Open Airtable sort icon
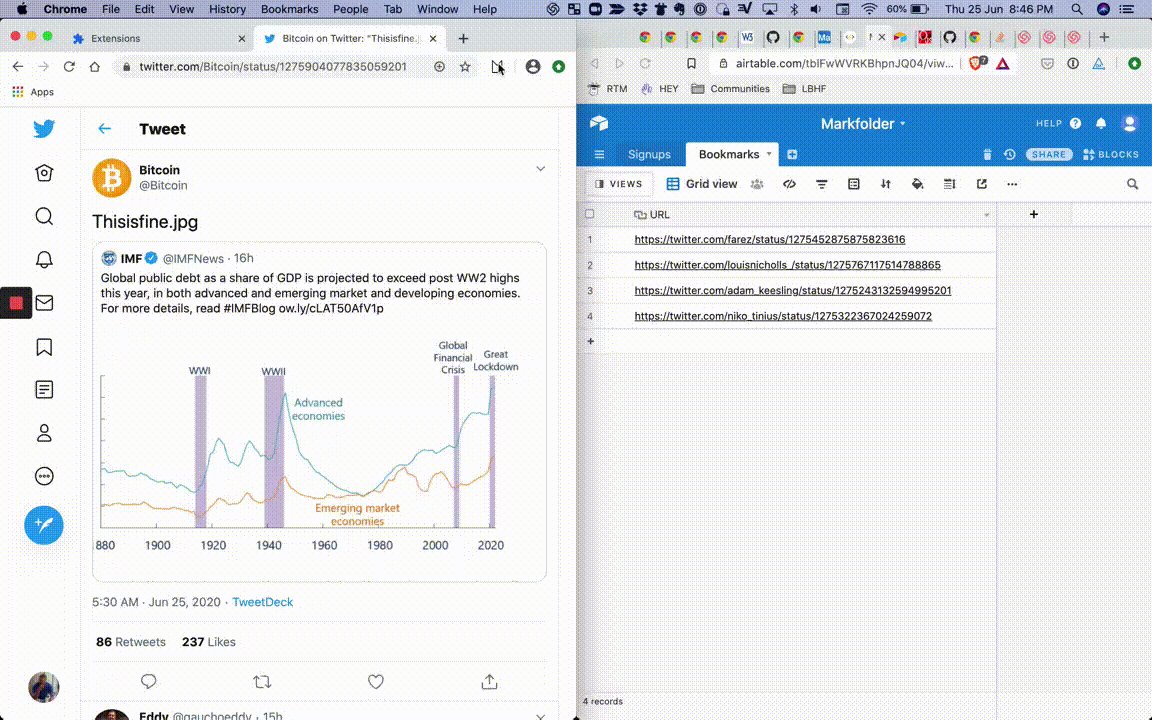Viewport: 1152px width, 720px height. [885, 184]
